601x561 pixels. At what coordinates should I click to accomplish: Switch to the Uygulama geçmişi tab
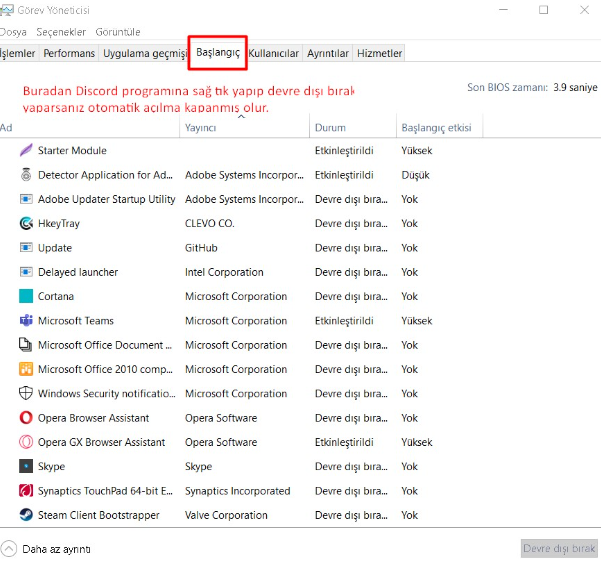coord(145,53)
